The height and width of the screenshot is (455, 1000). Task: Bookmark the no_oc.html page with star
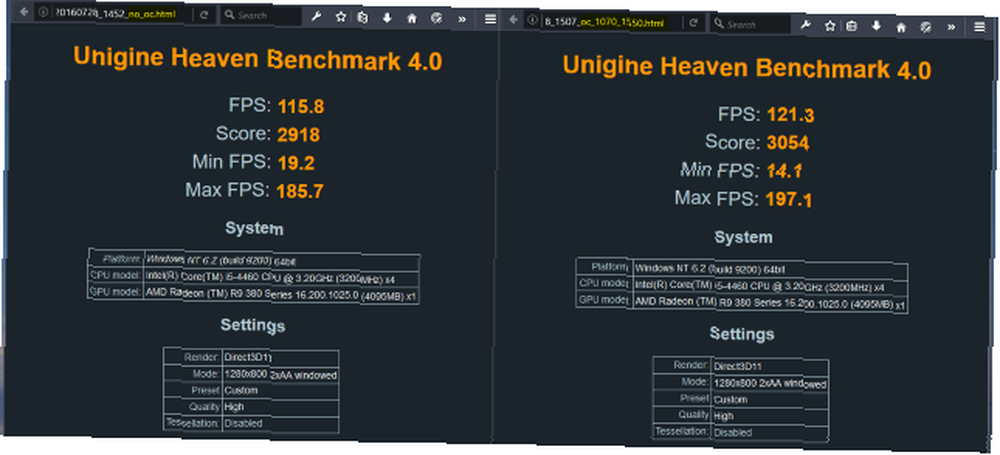(341, 17)
